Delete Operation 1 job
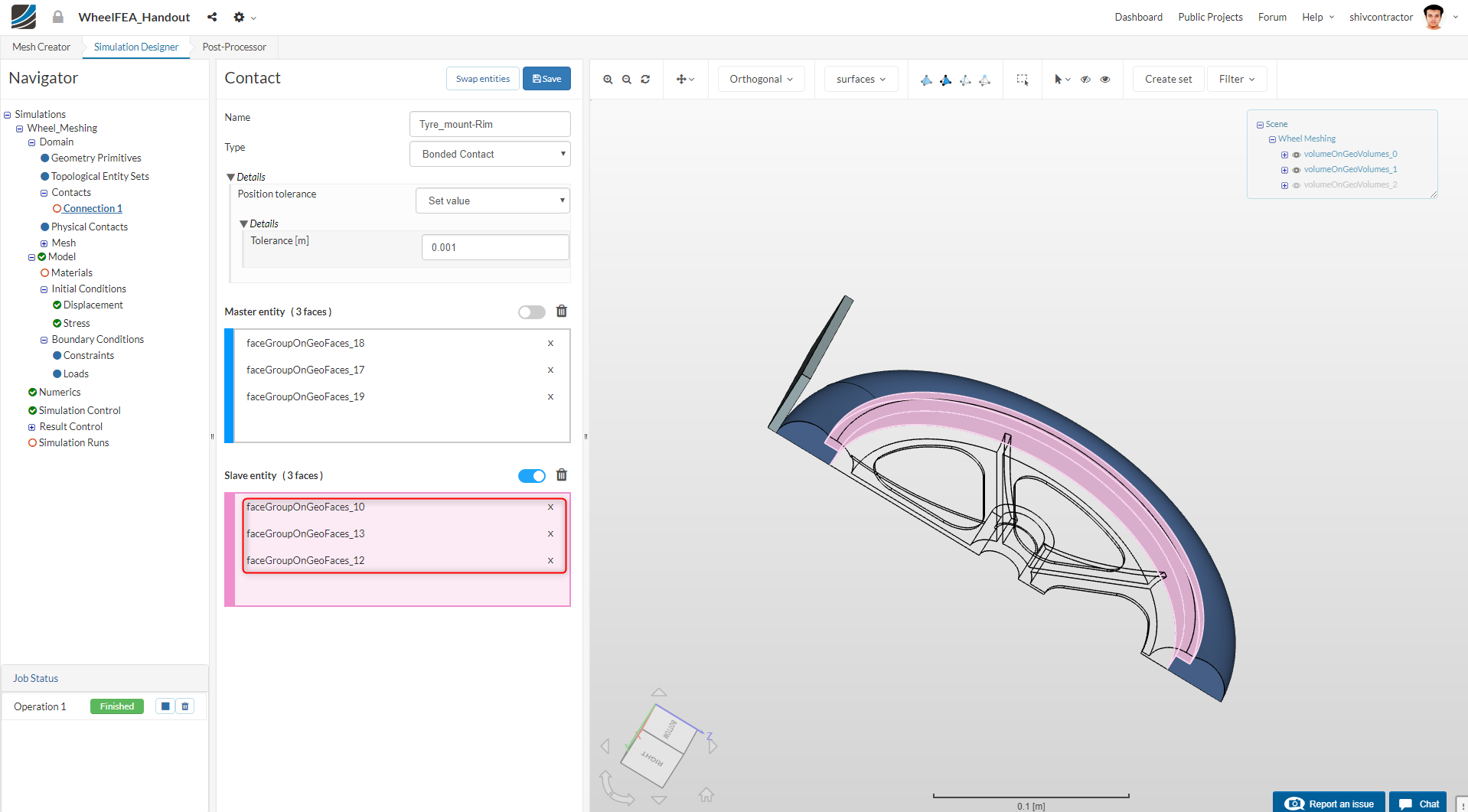This screenshot has height=812, width=1468. tap(185, 706)
